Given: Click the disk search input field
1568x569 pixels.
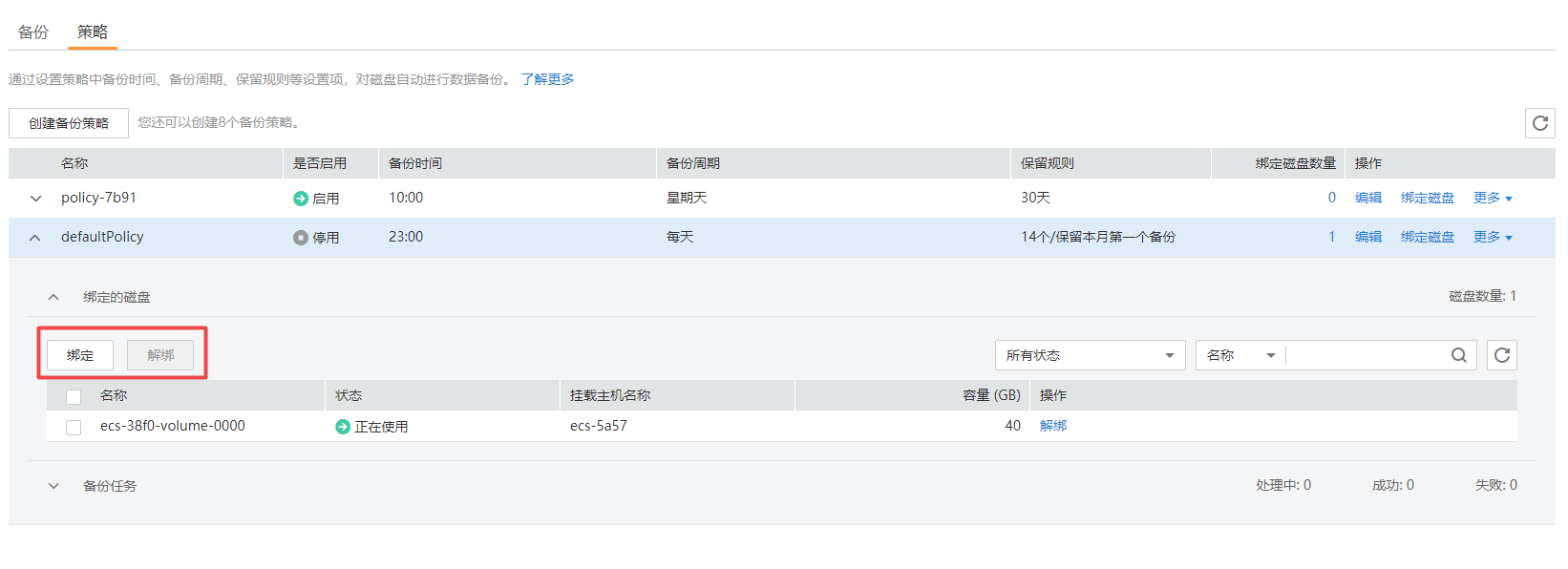Looking at the screenshot, I should pyautogui.click(x=1367, y=355).
